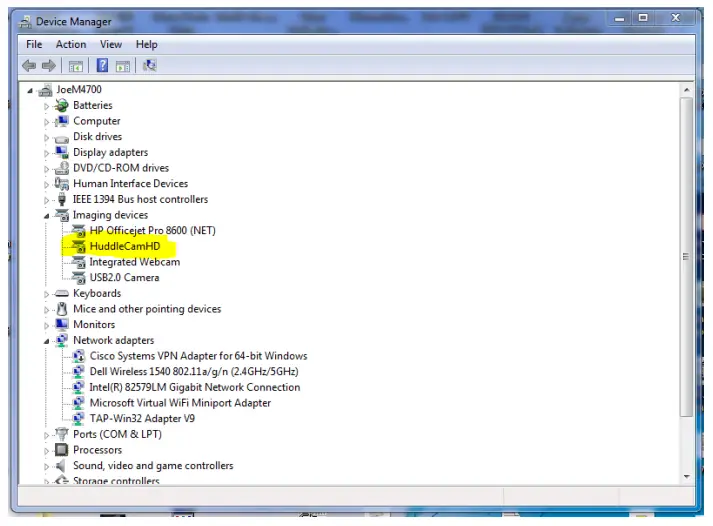Expand the DVD/CD-ROM drives category
The image size is (713, 526).
point(46,169)
